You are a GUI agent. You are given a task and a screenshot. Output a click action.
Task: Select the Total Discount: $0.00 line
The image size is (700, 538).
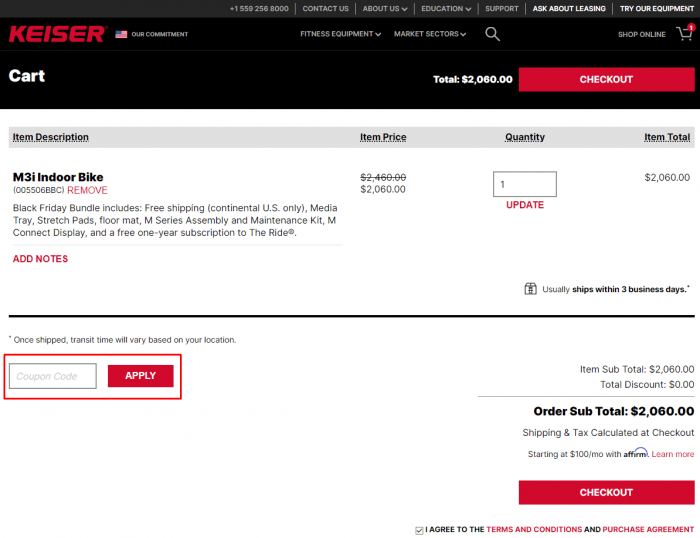647,384
